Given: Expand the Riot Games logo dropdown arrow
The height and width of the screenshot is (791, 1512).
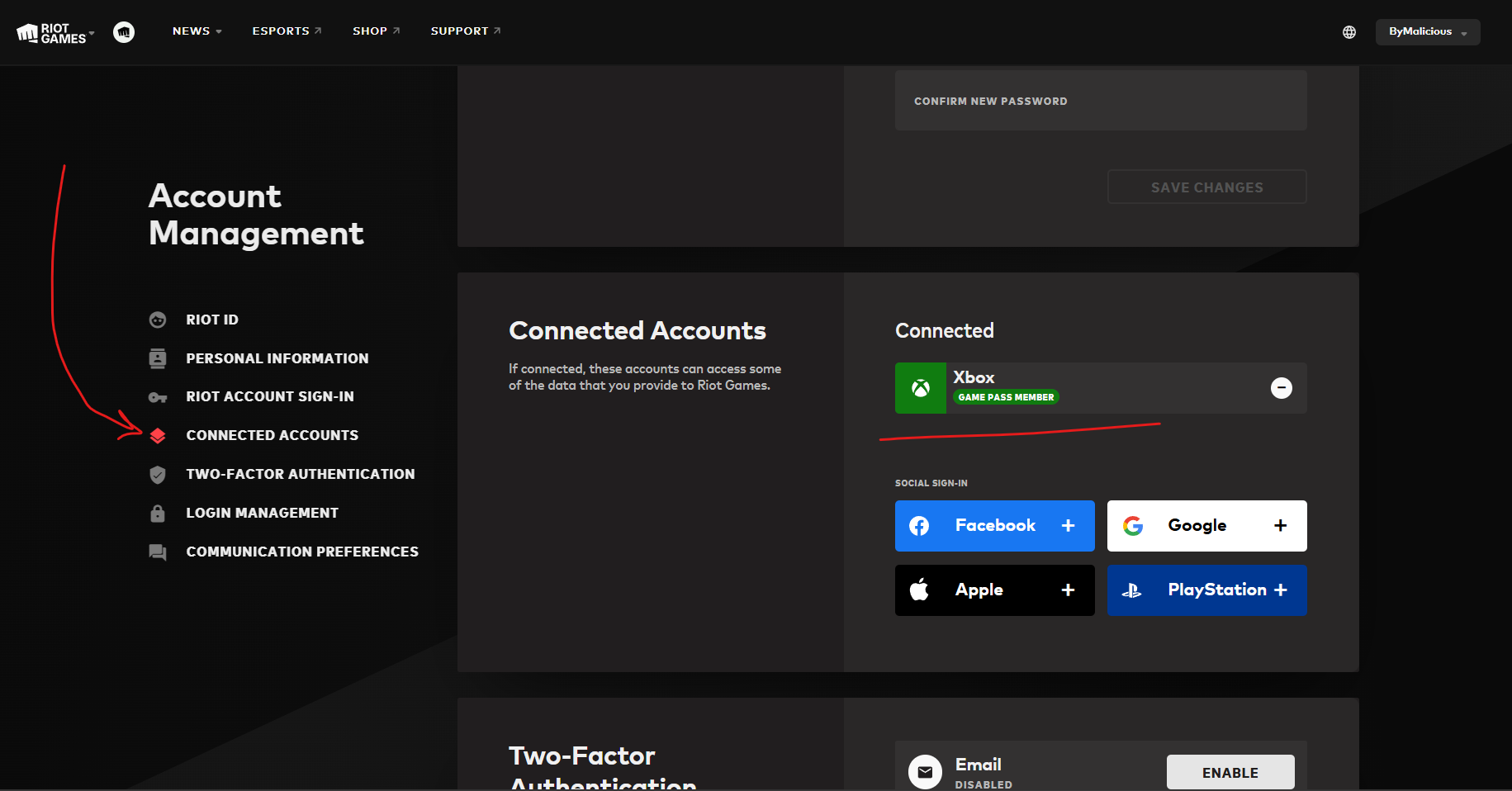Looking at the screenshot, I should (92, 33).
